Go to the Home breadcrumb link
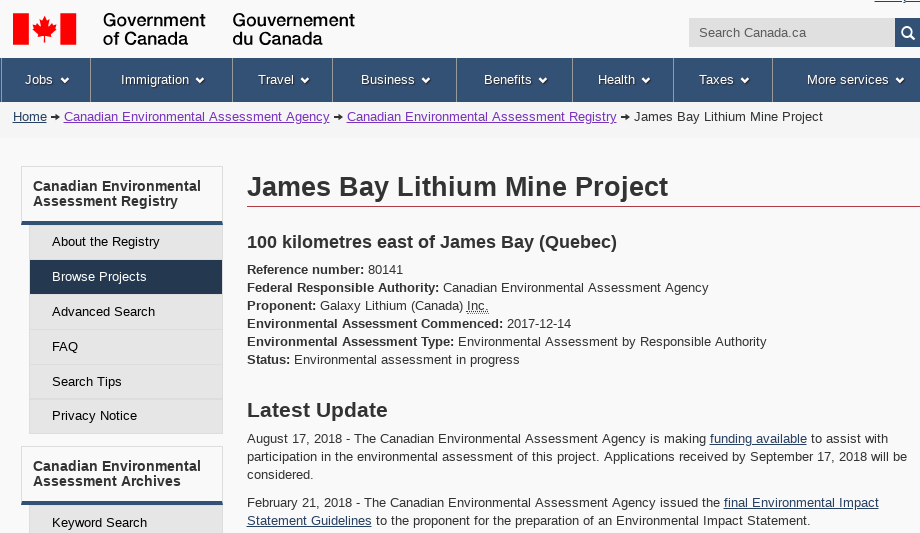The width and height of the screenshot is (920, 533). pos(30,117)
